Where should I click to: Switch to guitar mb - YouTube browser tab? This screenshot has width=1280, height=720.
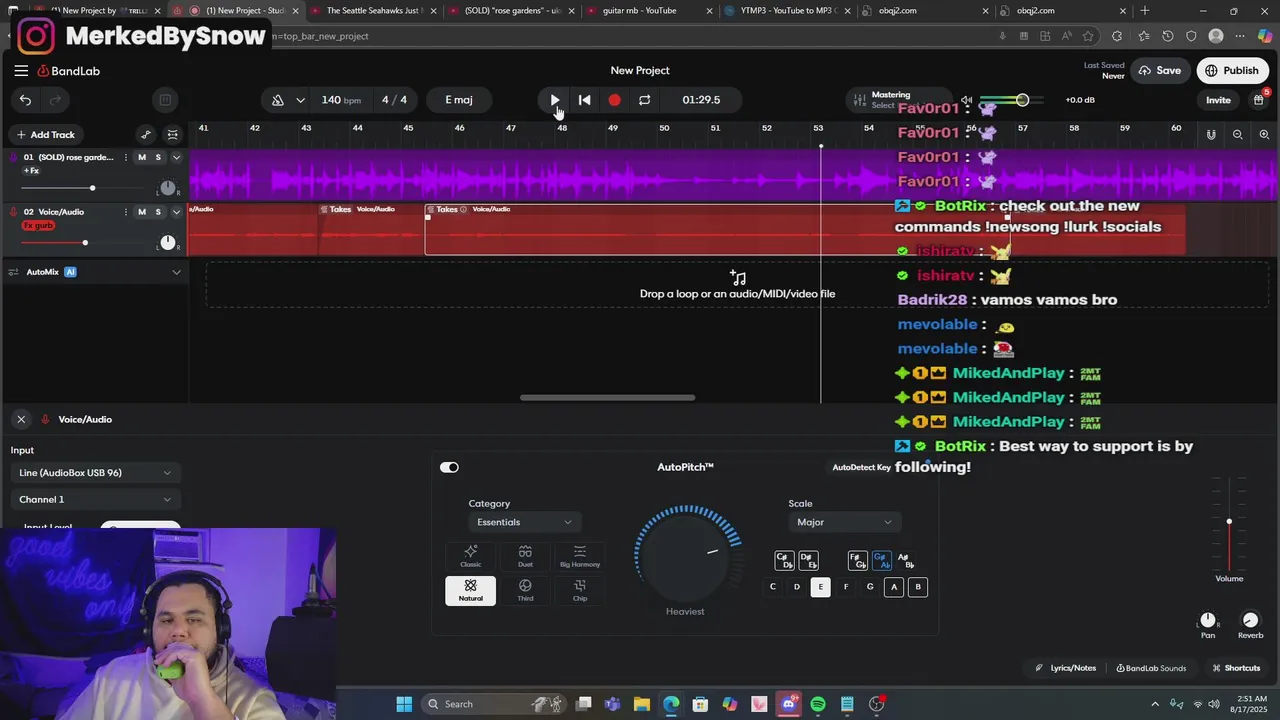tap(640, 11)
